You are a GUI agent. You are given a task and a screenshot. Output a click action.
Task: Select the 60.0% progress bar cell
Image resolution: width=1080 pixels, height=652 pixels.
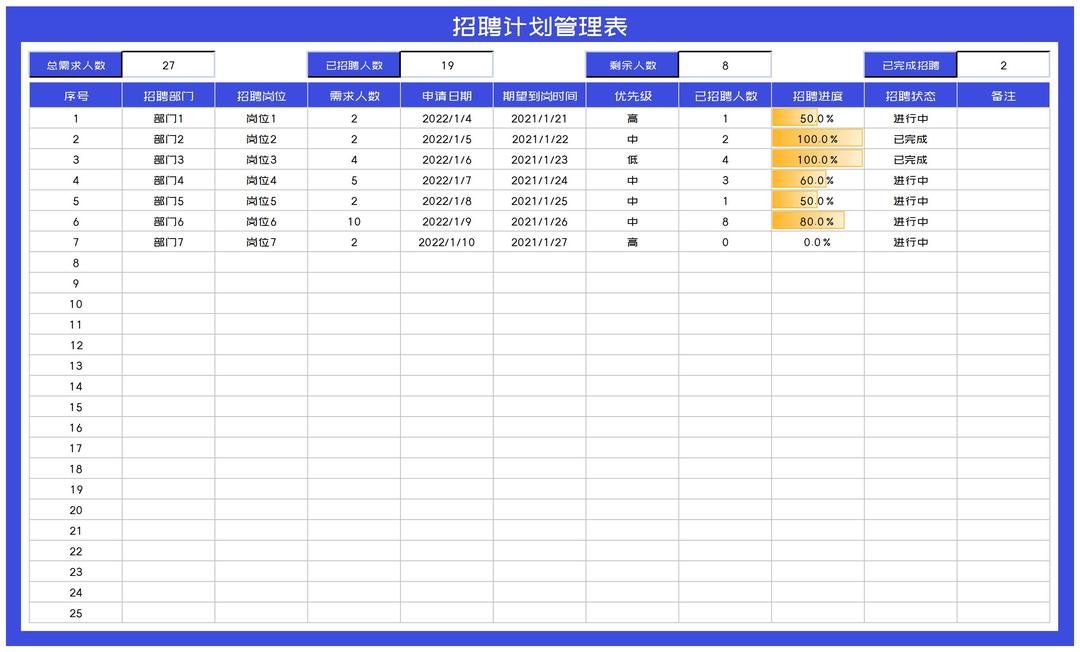tap(818, 180)
